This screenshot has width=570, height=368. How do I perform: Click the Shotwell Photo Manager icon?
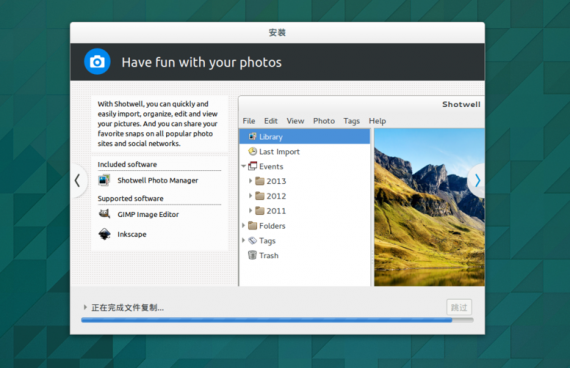pos(104,180)
